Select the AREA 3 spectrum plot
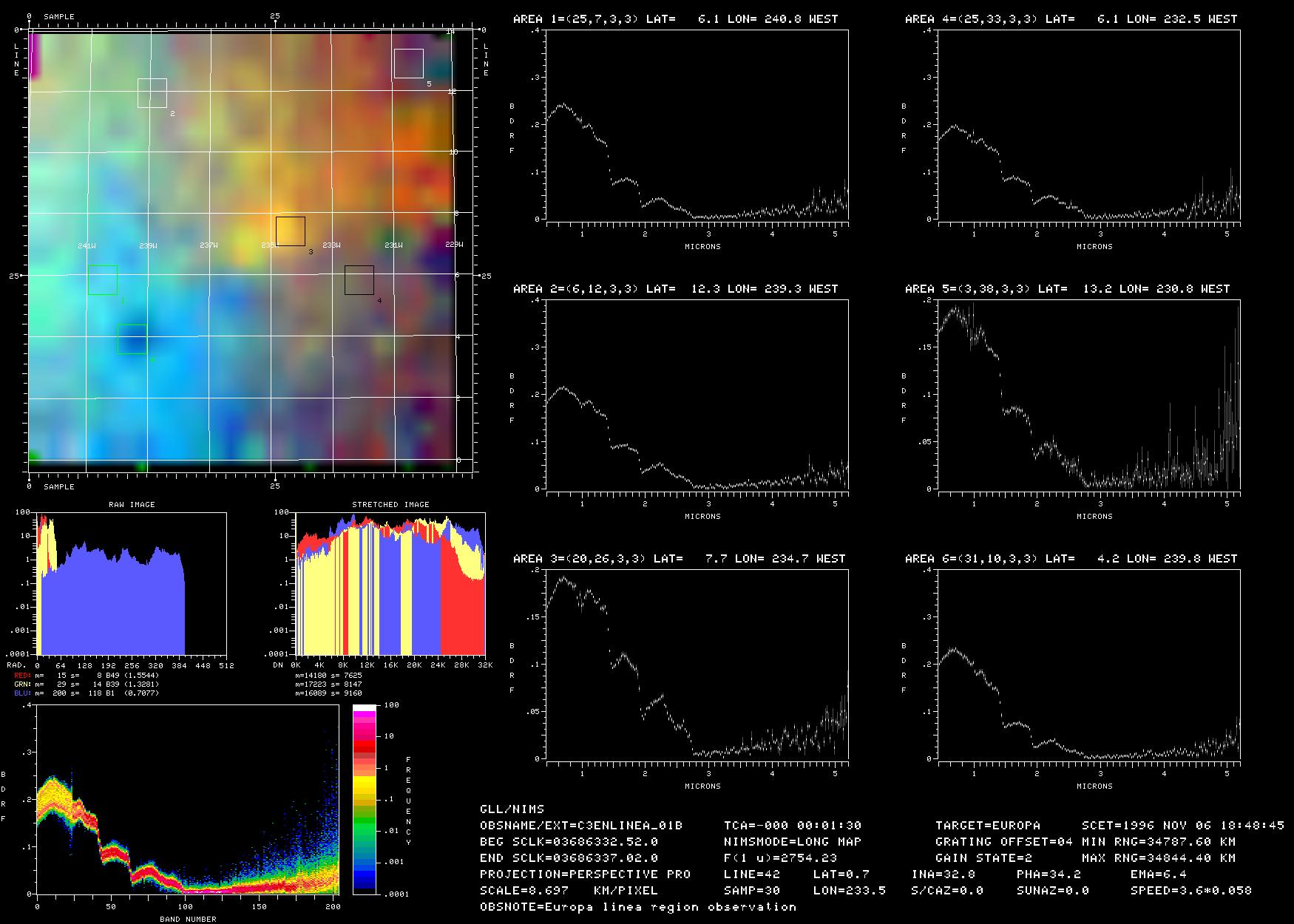Image resolution: width=1294 pixels, height=924 pixels. pyautogui.click(x=697, y=665)
